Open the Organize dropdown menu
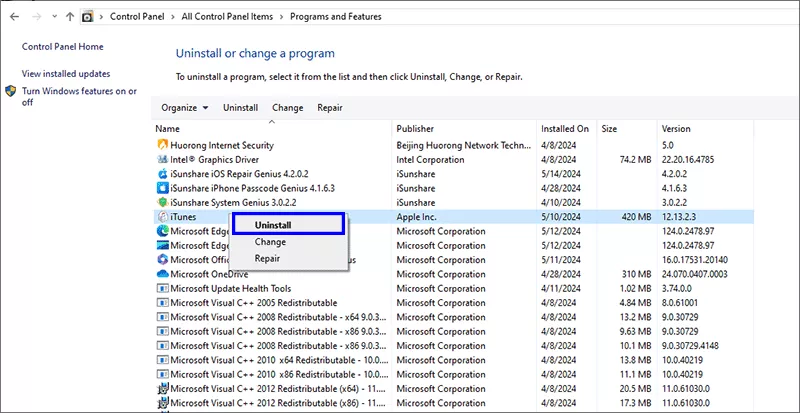 click(x=185, y=108)
